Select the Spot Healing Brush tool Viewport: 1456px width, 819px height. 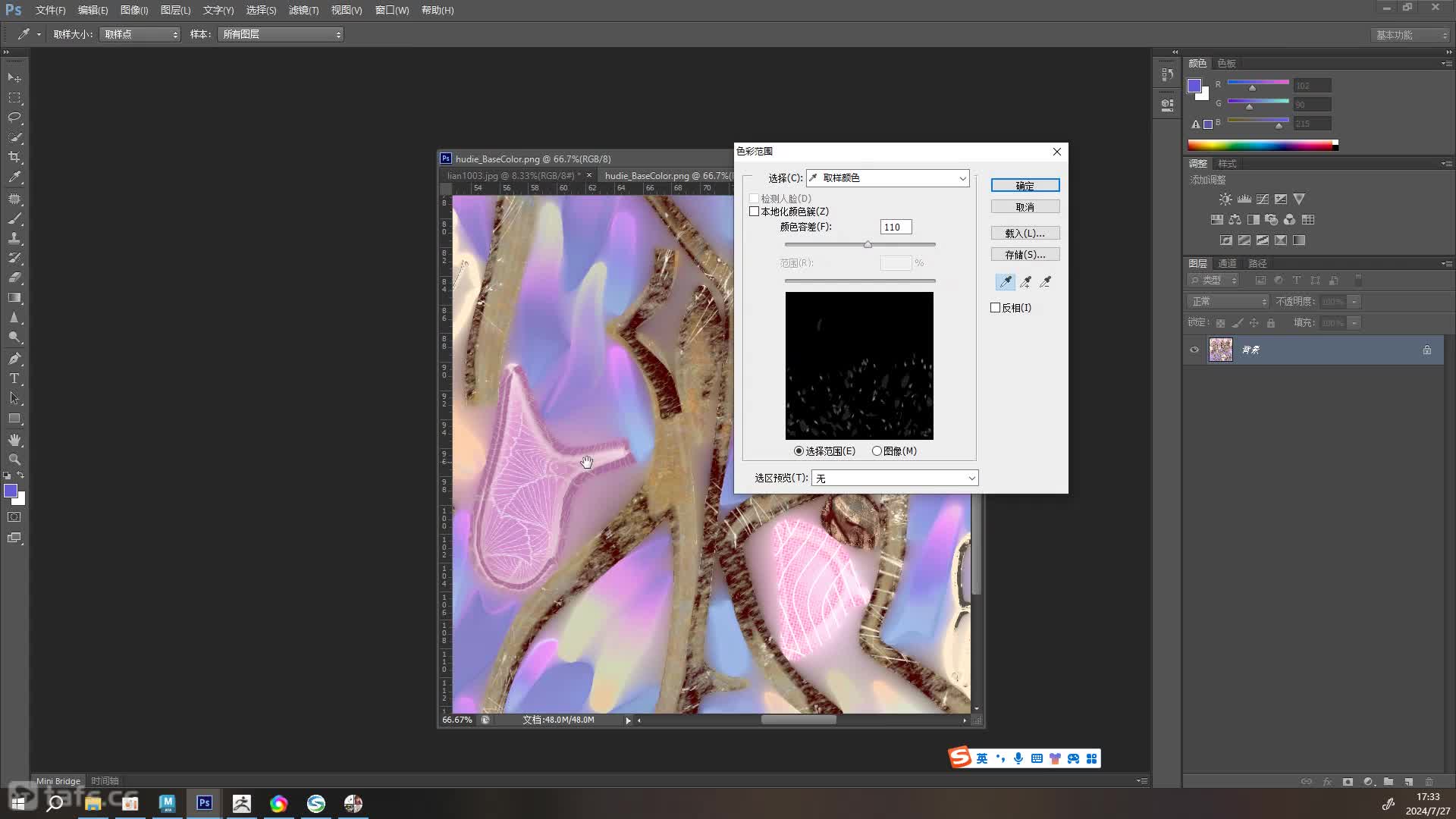point(14,199)
